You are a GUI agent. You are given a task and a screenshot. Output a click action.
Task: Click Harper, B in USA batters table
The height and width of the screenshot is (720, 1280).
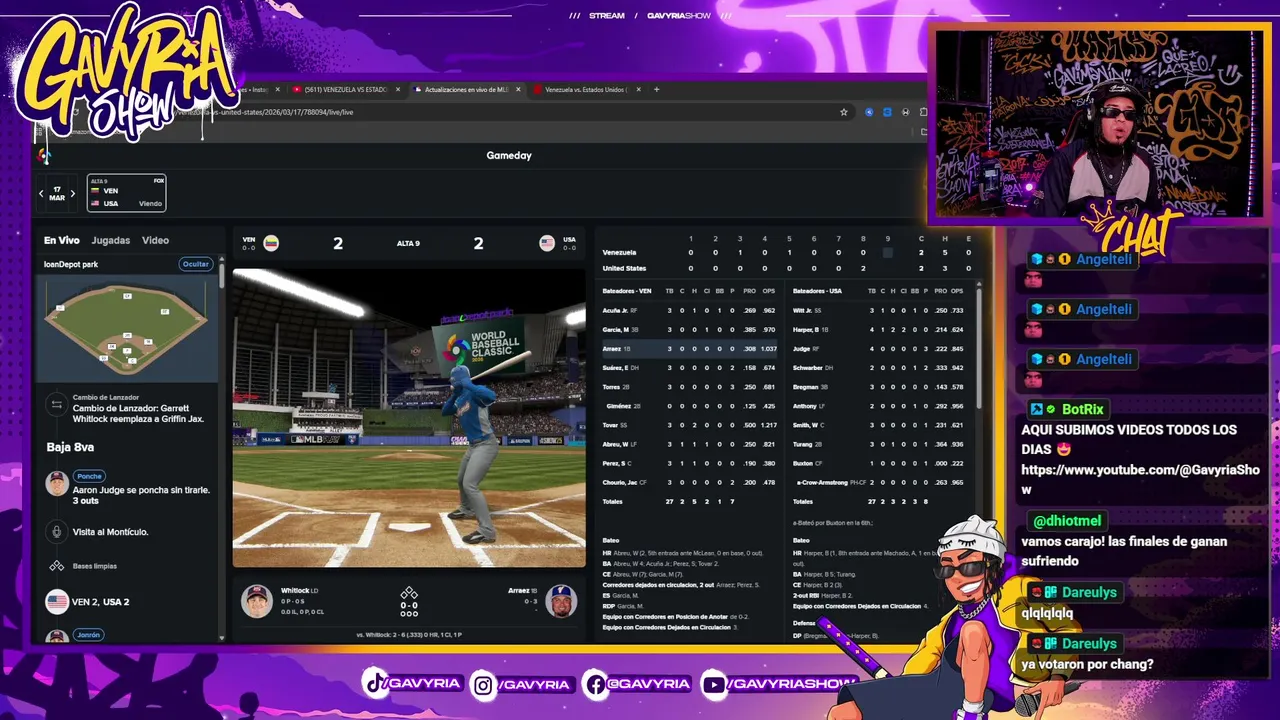click(805, 330)
